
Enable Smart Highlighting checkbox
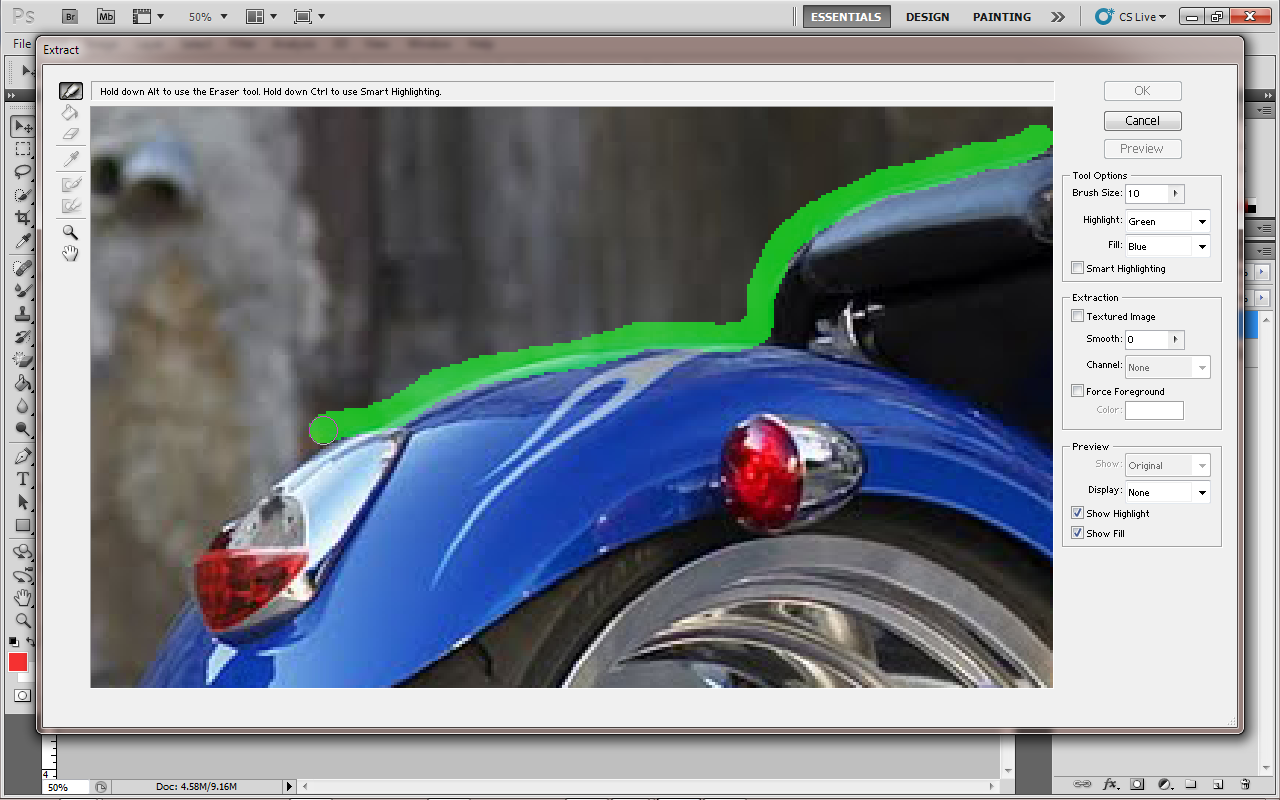1077,268
